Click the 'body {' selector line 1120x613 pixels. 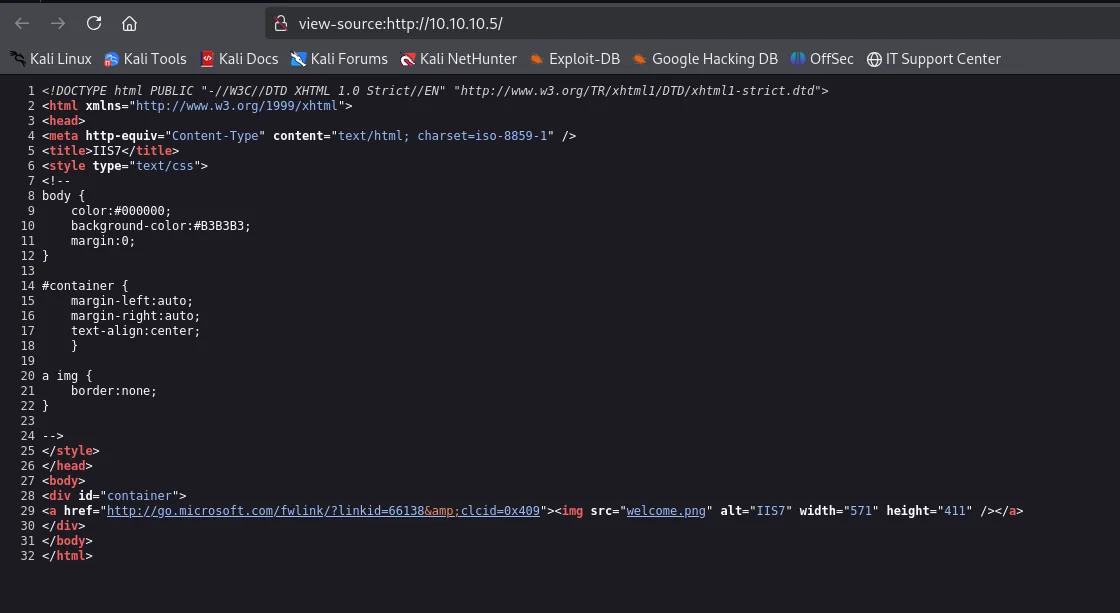64,196
